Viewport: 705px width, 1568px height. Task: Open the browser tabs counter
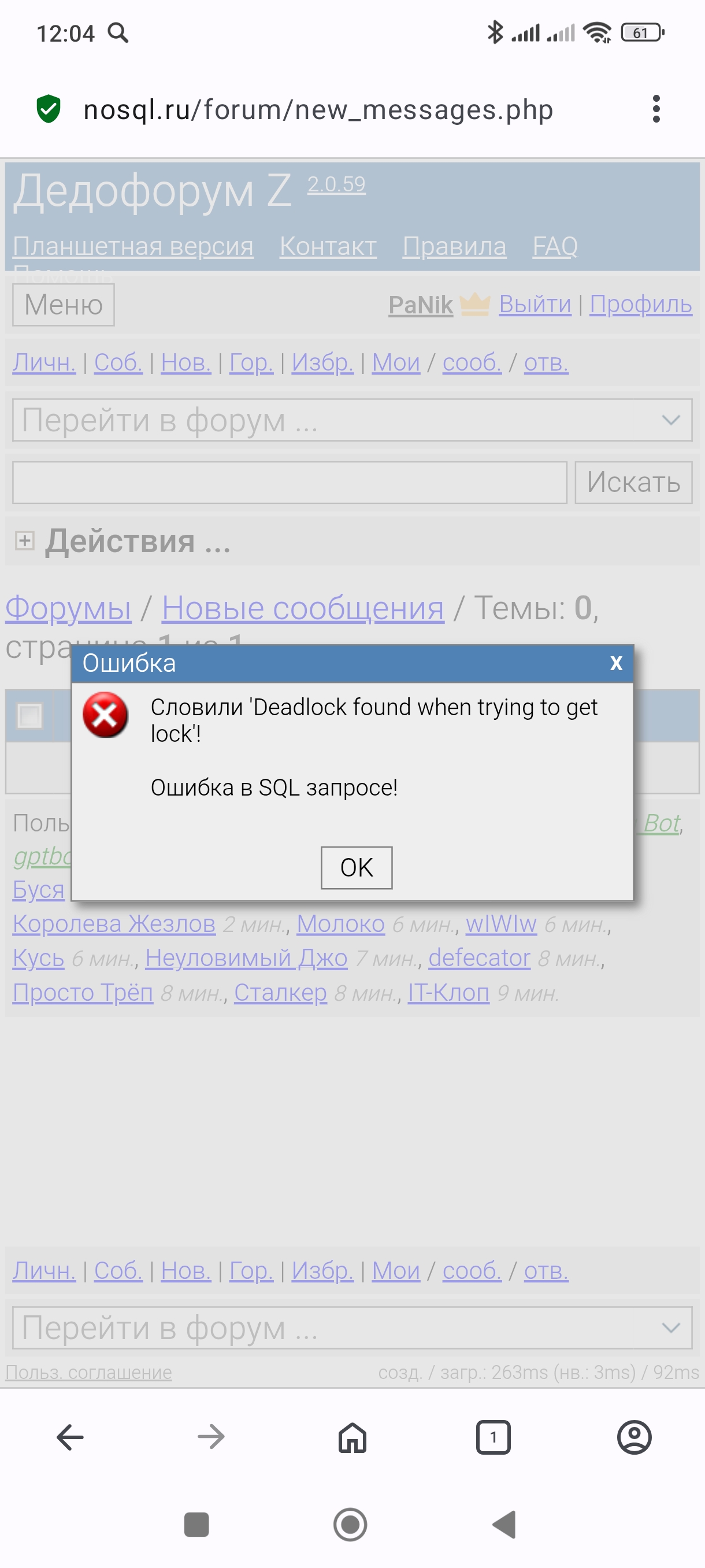[x=493, y=1438]
